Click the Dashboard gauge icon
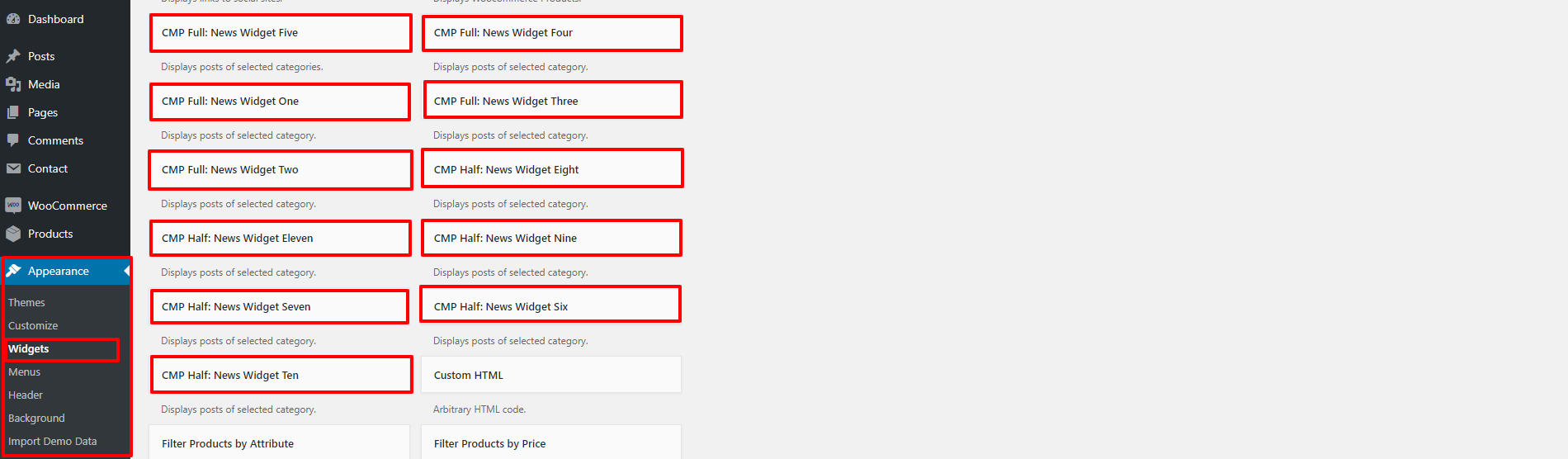This screenshot has width=1568, height=459. [x=13, y=19]
